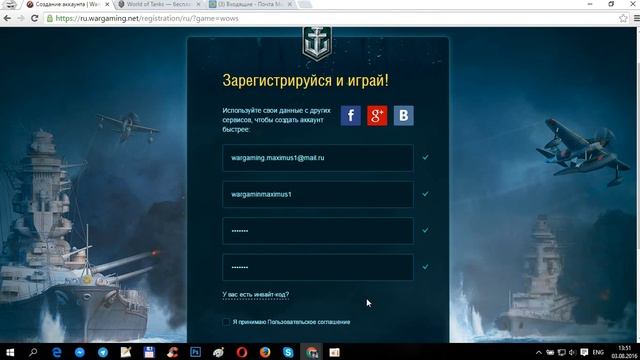The image size is (640, 360).
Task: Click the confirm password field
Action: pos(318,267)
